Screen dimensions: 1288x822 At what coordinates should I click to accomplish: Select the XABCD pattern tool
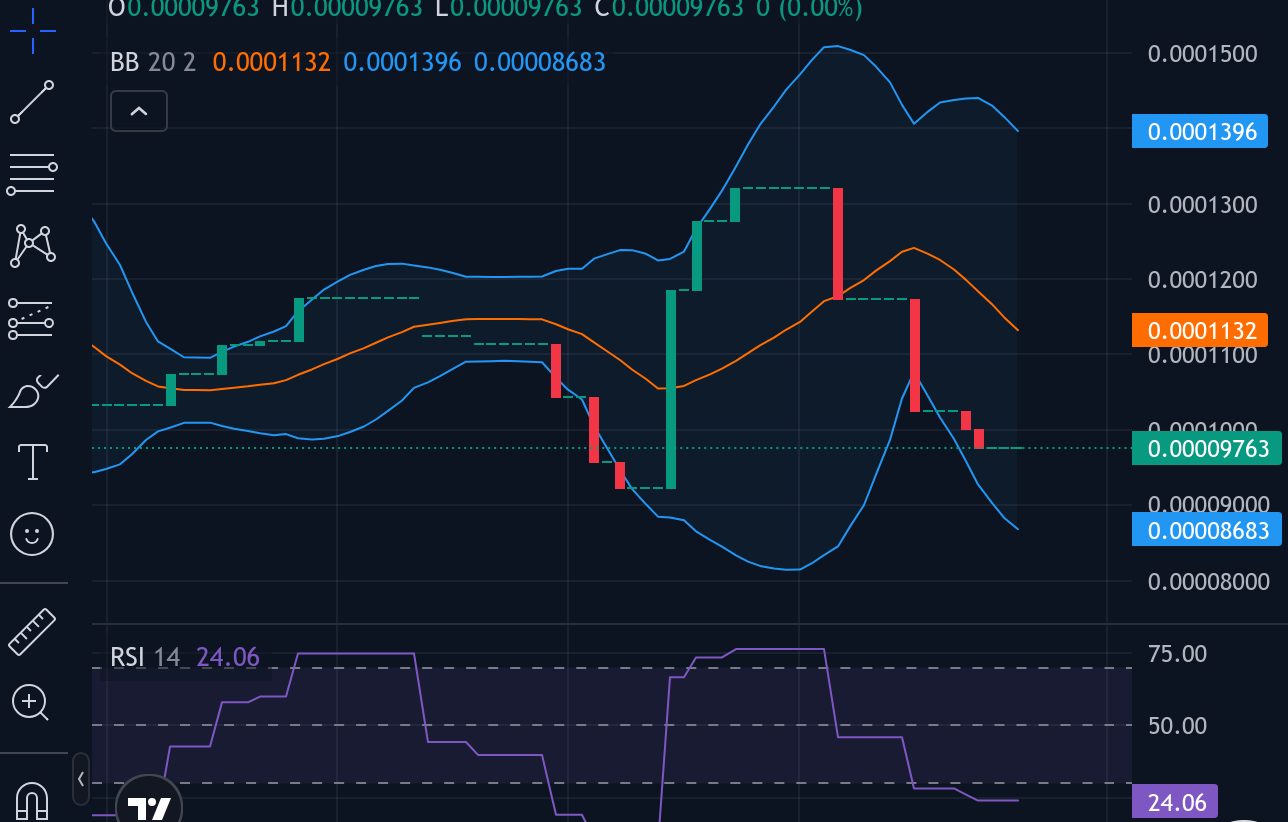pos(32,245)
